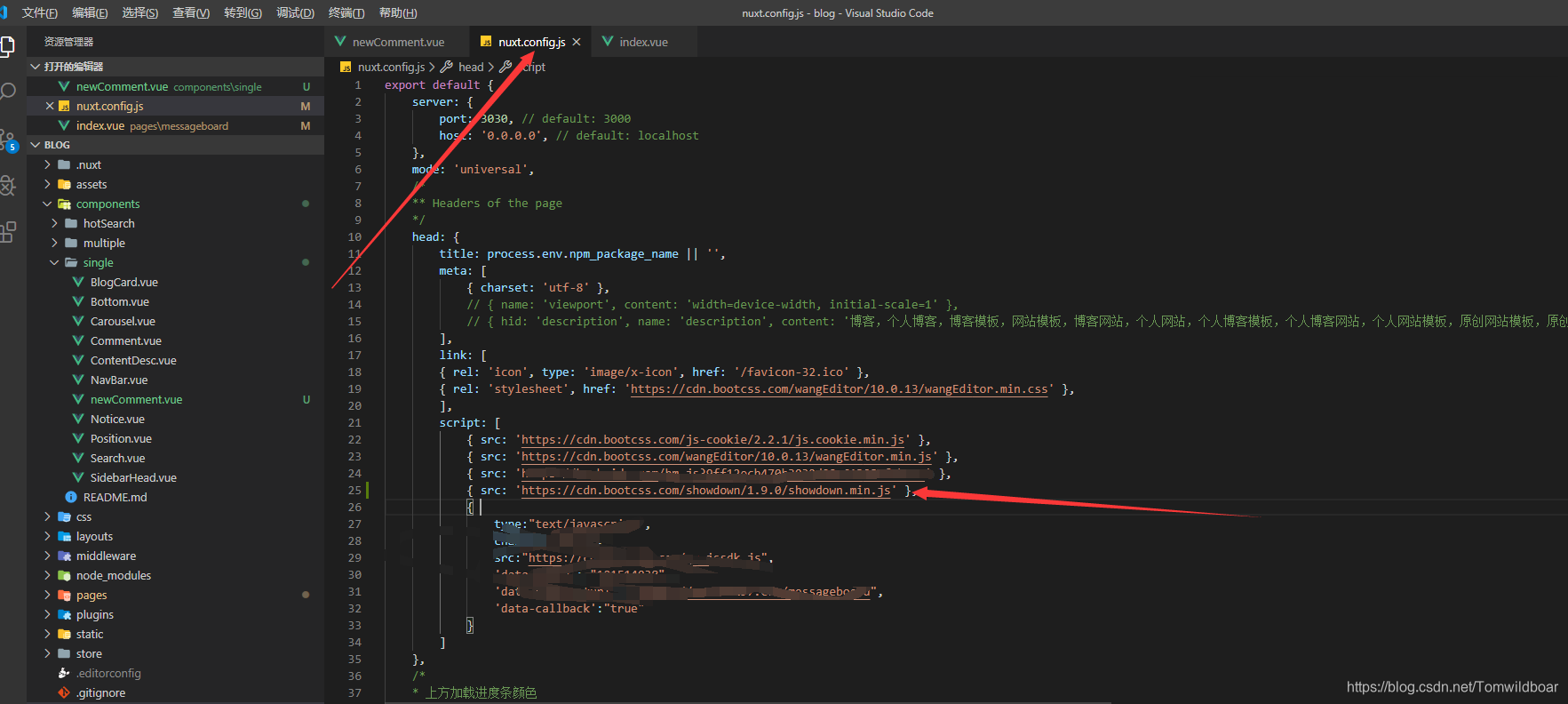Open Comment.vue in the explorer
The height and width of the screenshot is (704, 1568).
click(x=126, y=340)
